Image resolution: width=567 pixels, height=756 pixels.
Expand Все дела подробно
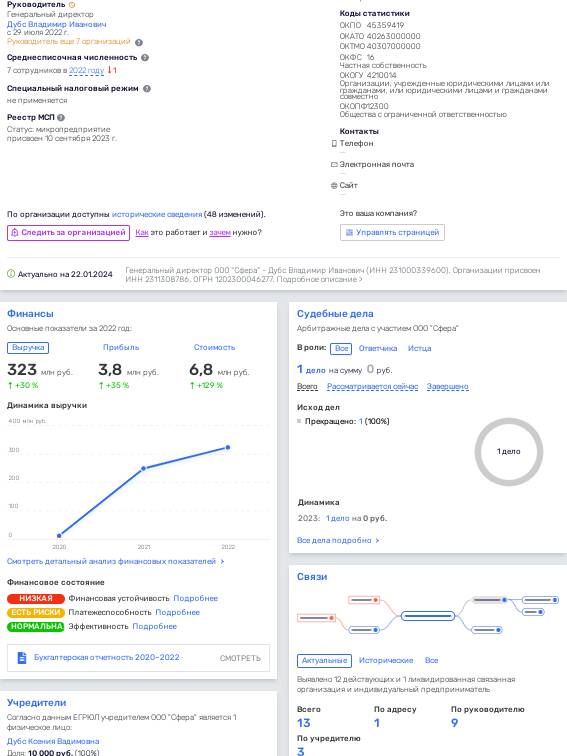(338, 540)
